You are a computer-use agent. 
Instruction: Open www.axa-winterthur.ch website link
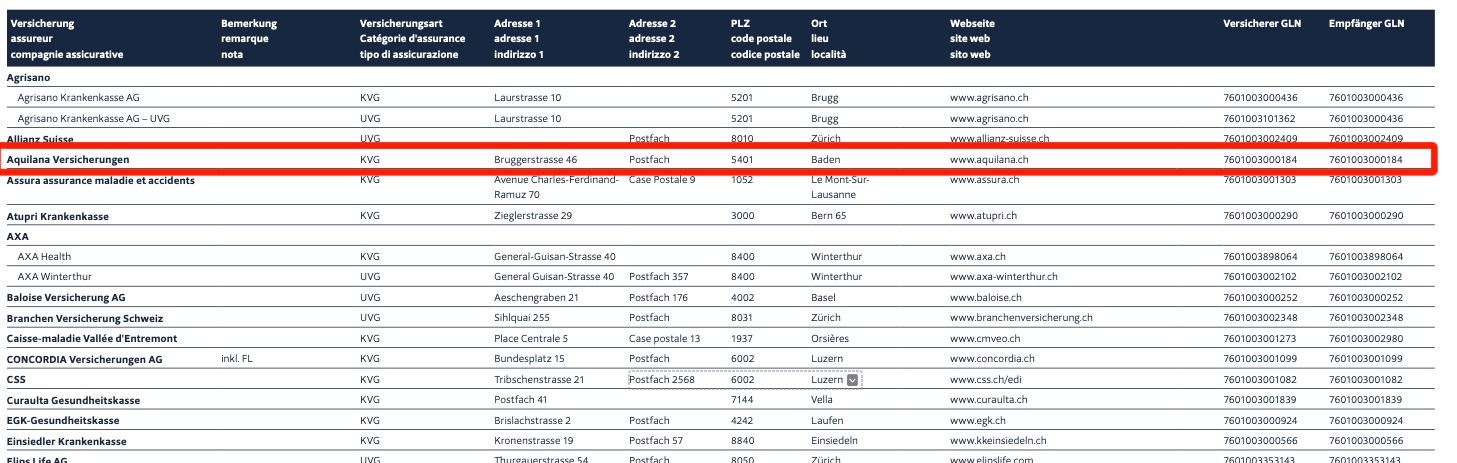point(1004,277)
